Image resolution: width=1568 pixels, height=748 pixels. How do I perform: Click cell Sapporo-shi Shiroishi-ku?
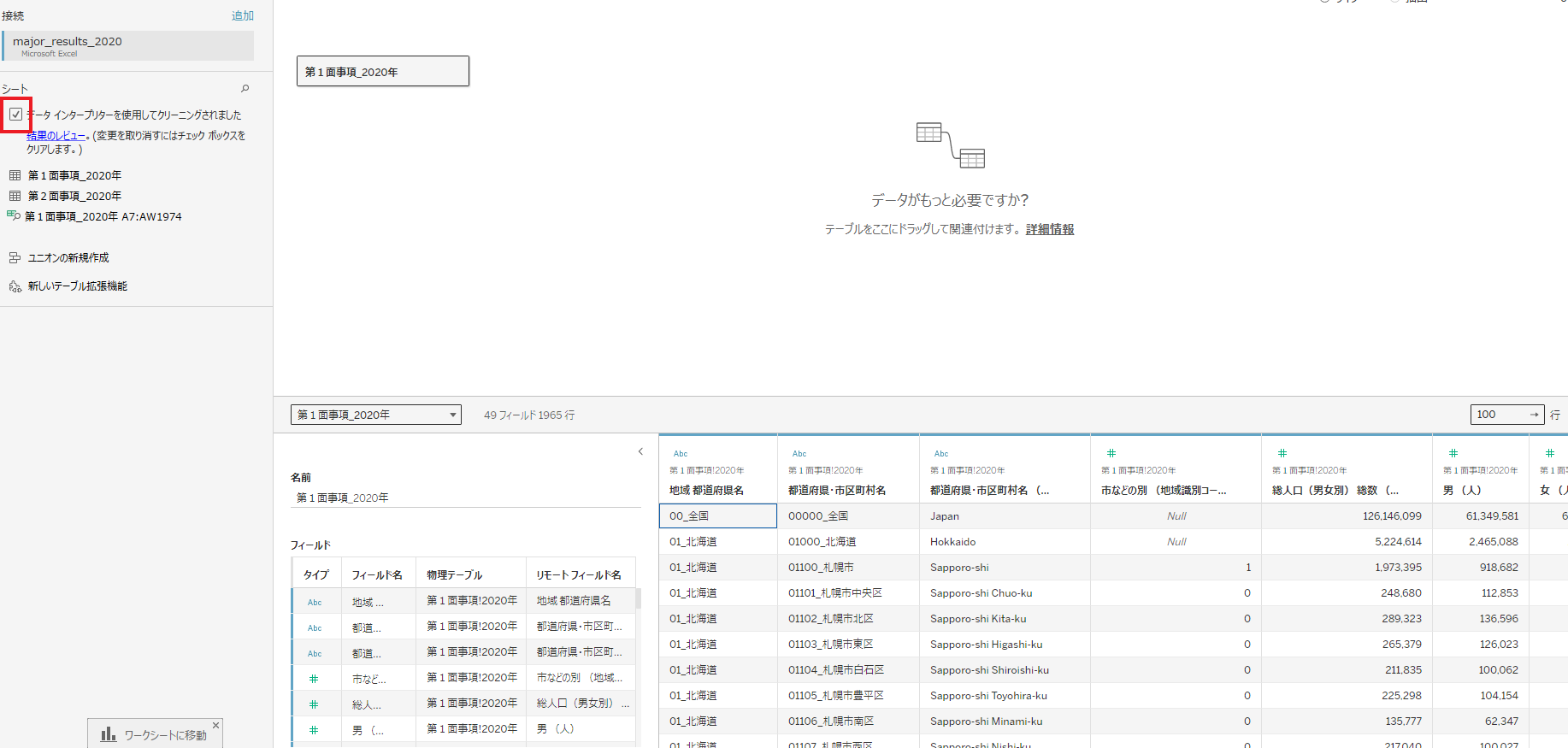[1005, 669]
